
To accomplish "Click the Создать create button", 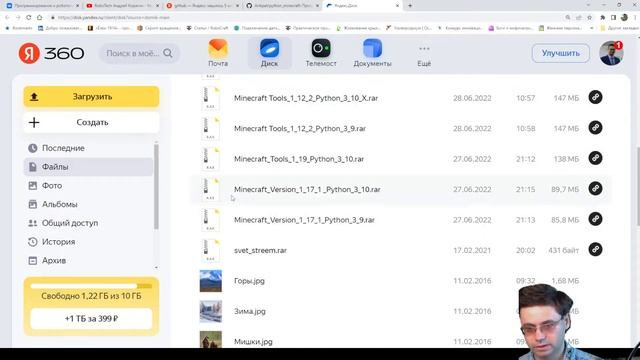I will pyautogui.click(x=91, y=122).
